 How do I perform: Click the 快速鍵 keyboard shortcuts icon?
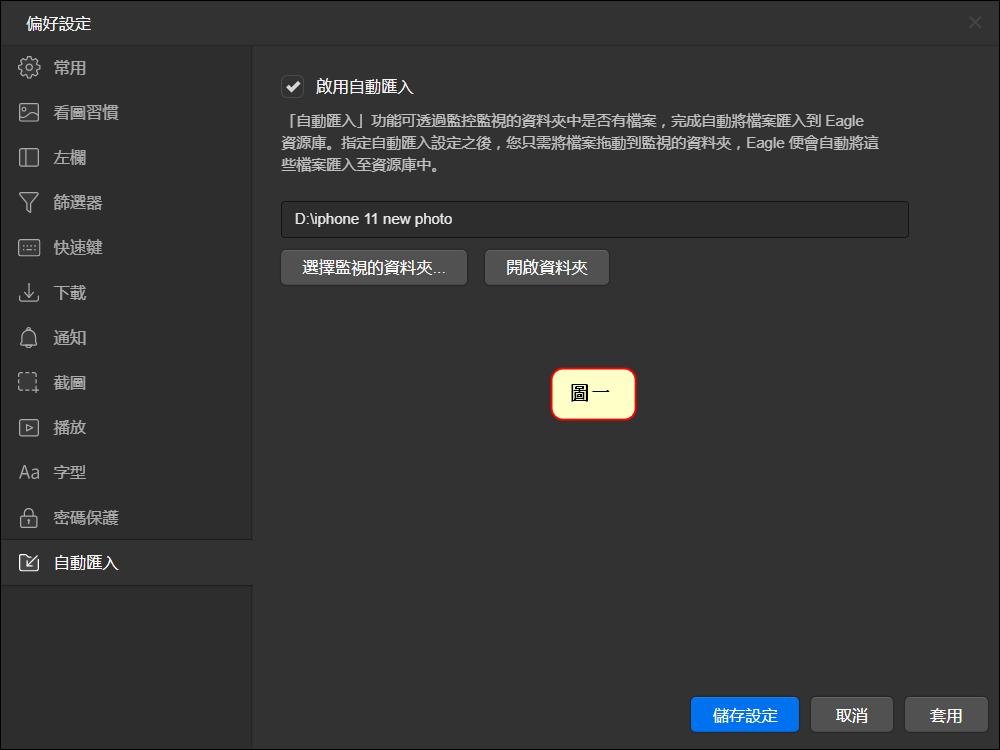[x=29, y=247]
